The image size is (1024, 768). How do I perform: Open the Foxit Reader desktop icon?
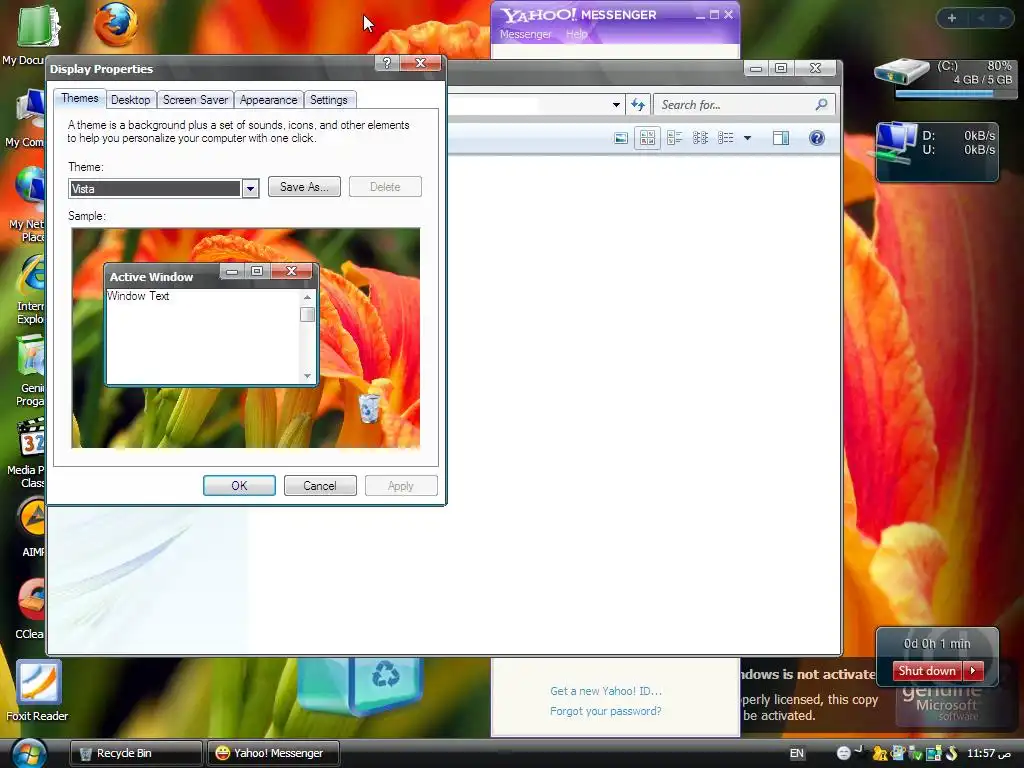click(x=39, y=682)
